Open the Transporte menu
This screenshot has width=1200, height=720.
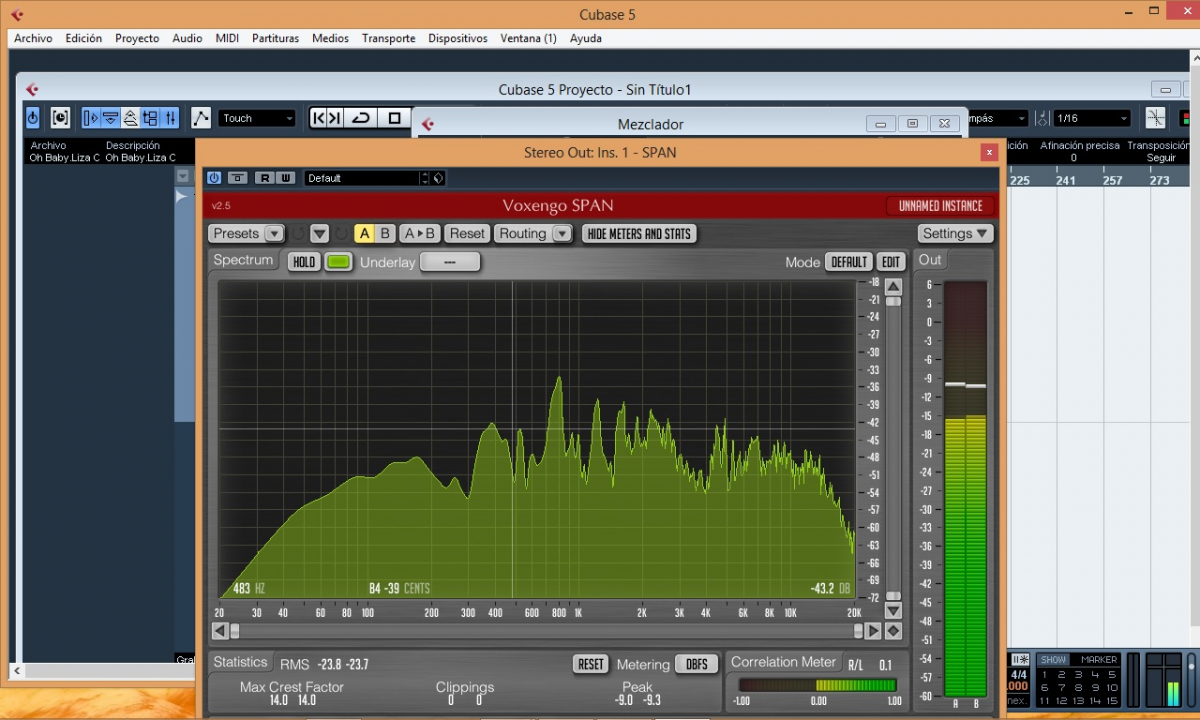tap(388, 38)
